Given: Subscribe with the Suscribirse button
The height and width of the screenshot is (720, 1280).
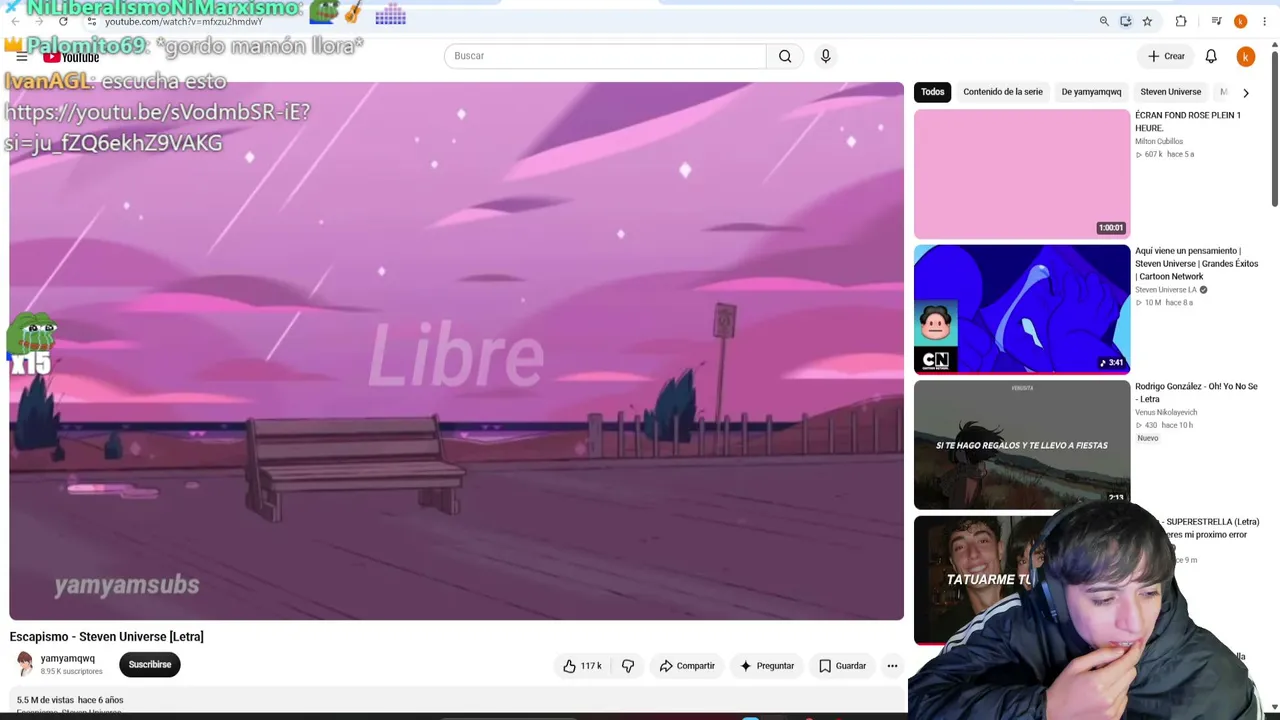Looking at the screenshot, I should pyautogui.click(x=150, y=665).
